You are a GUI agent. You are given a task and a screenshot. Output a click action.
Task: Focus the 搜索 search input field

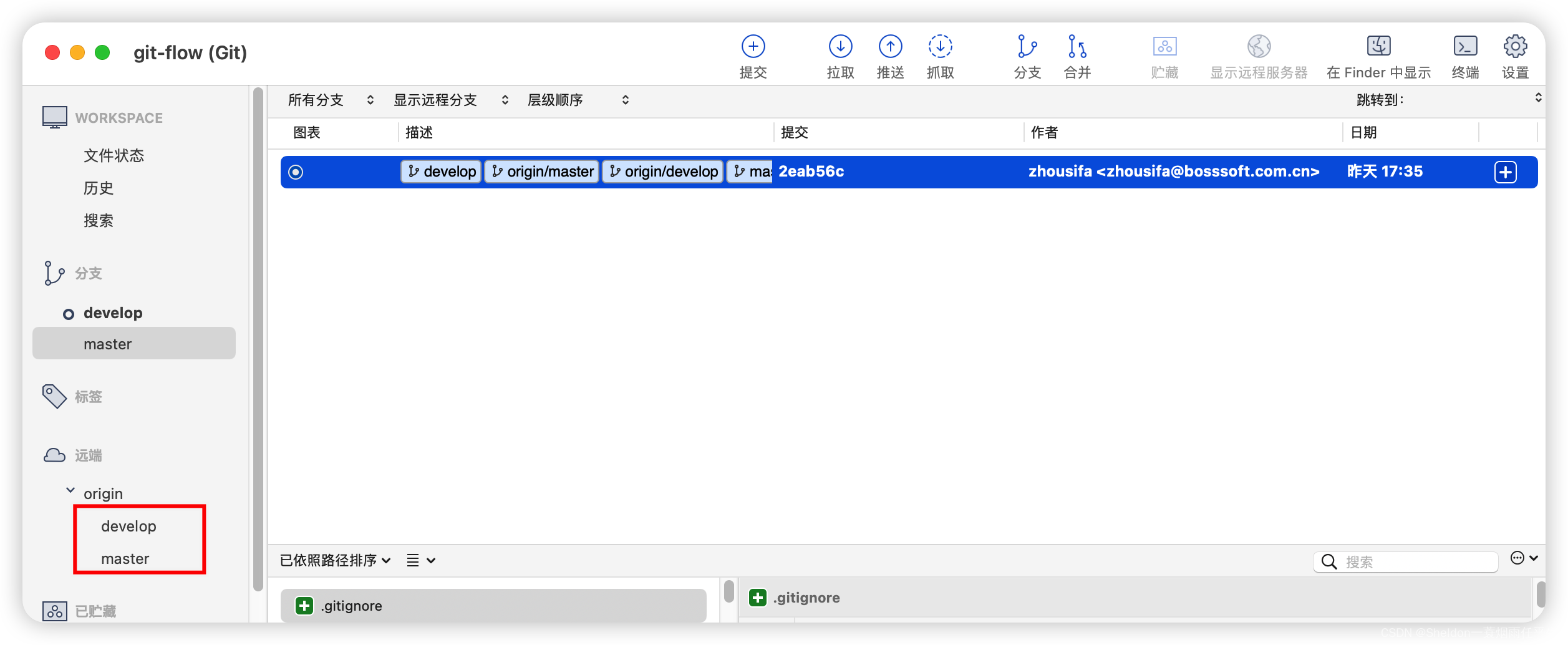coord(1406,562)
